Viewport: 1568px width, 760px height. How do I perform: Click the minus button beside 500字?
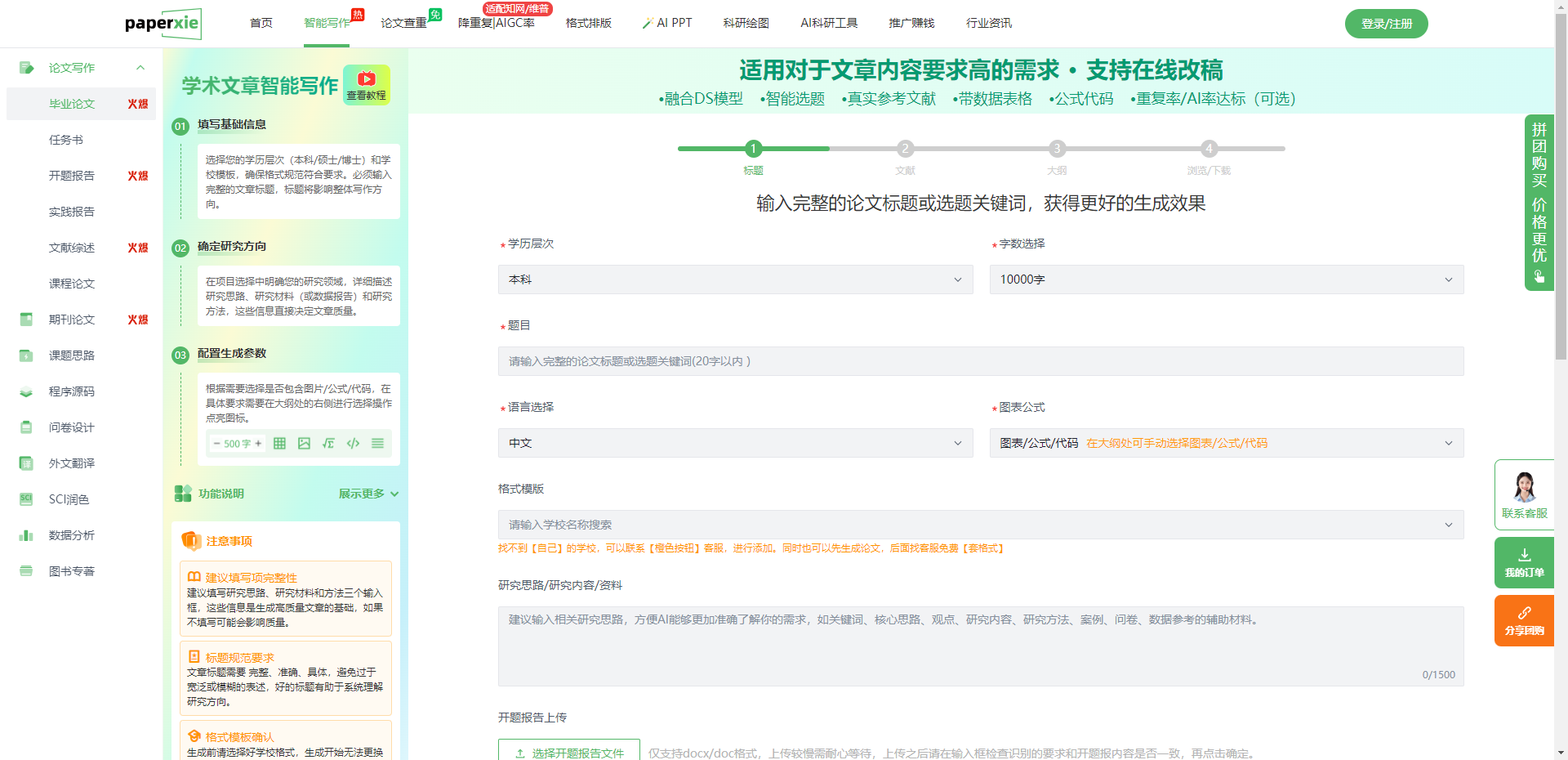pyautogui.click(x=216, y=444)
